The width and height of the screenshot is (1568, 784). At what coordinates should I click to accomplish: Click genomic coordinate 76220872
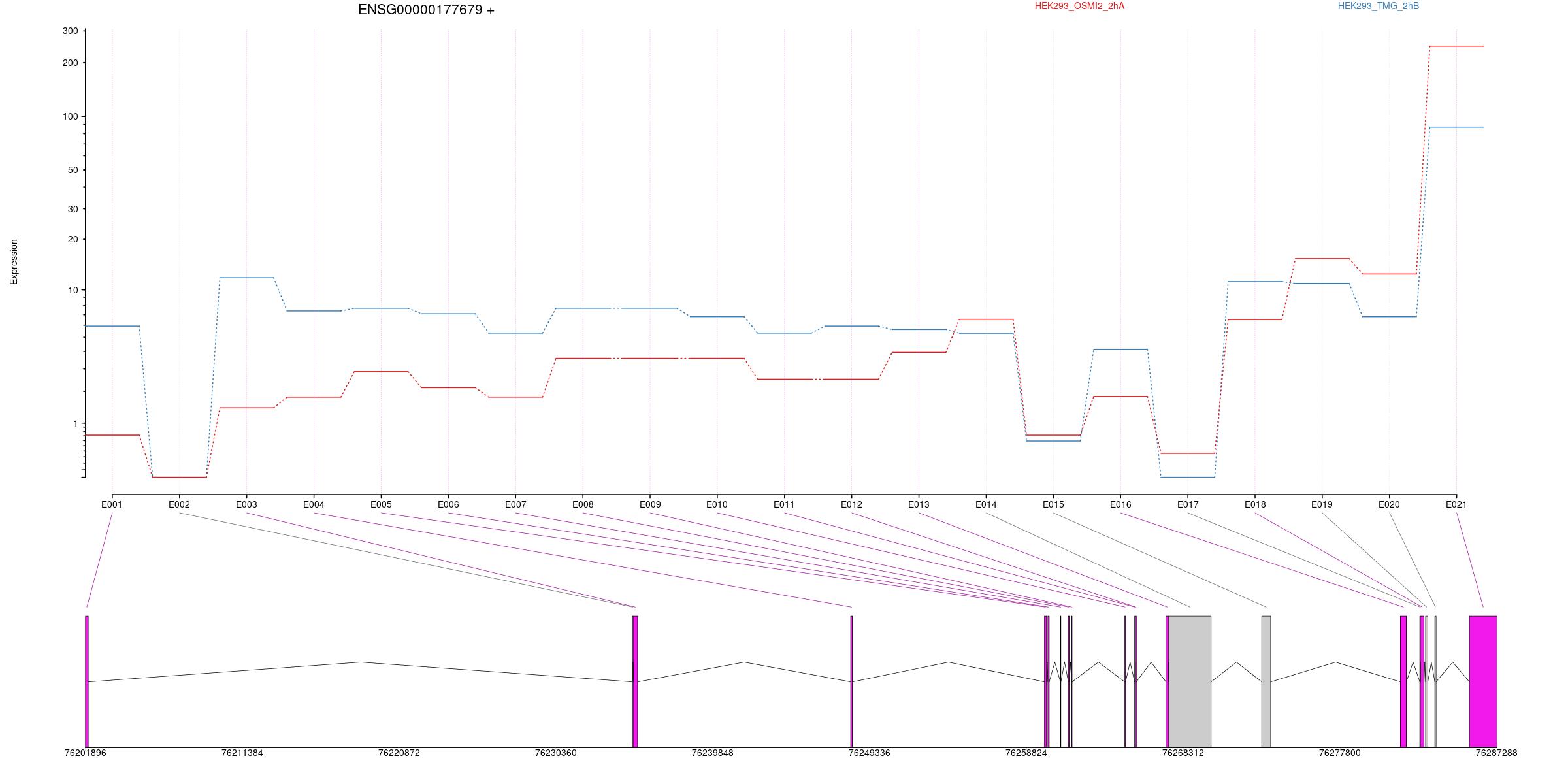click(x=399, y=753)
